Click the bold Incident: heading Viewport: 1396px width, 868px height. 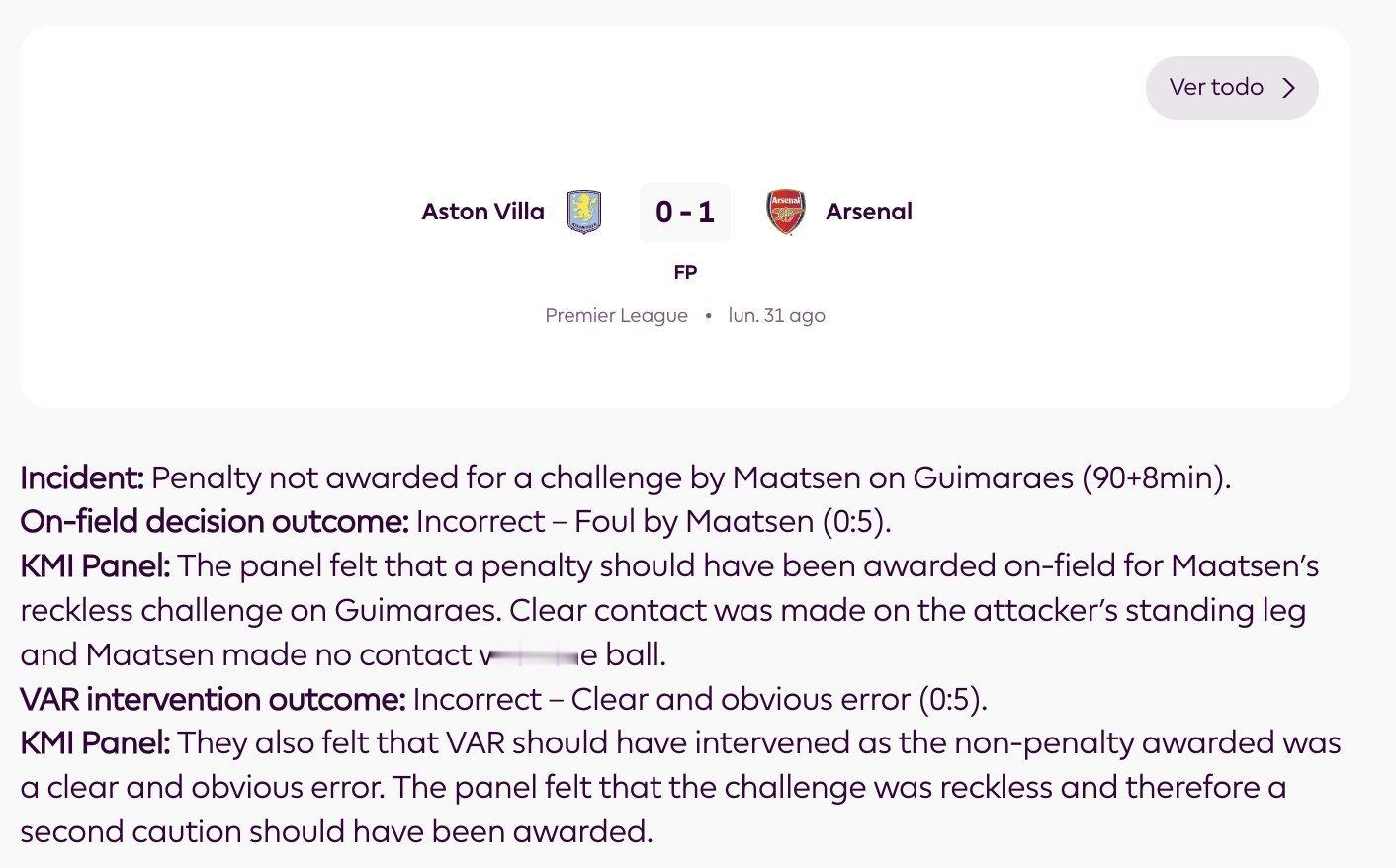click(x=82, y=477)
